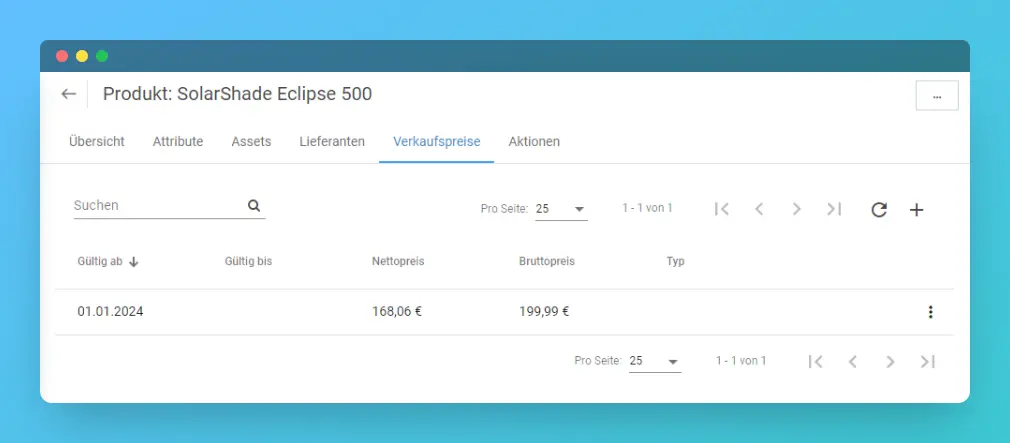1010x443 pixels.
Task: Jump to first page in top pagination
Action: pyautogui.click(x=721, y=209)
